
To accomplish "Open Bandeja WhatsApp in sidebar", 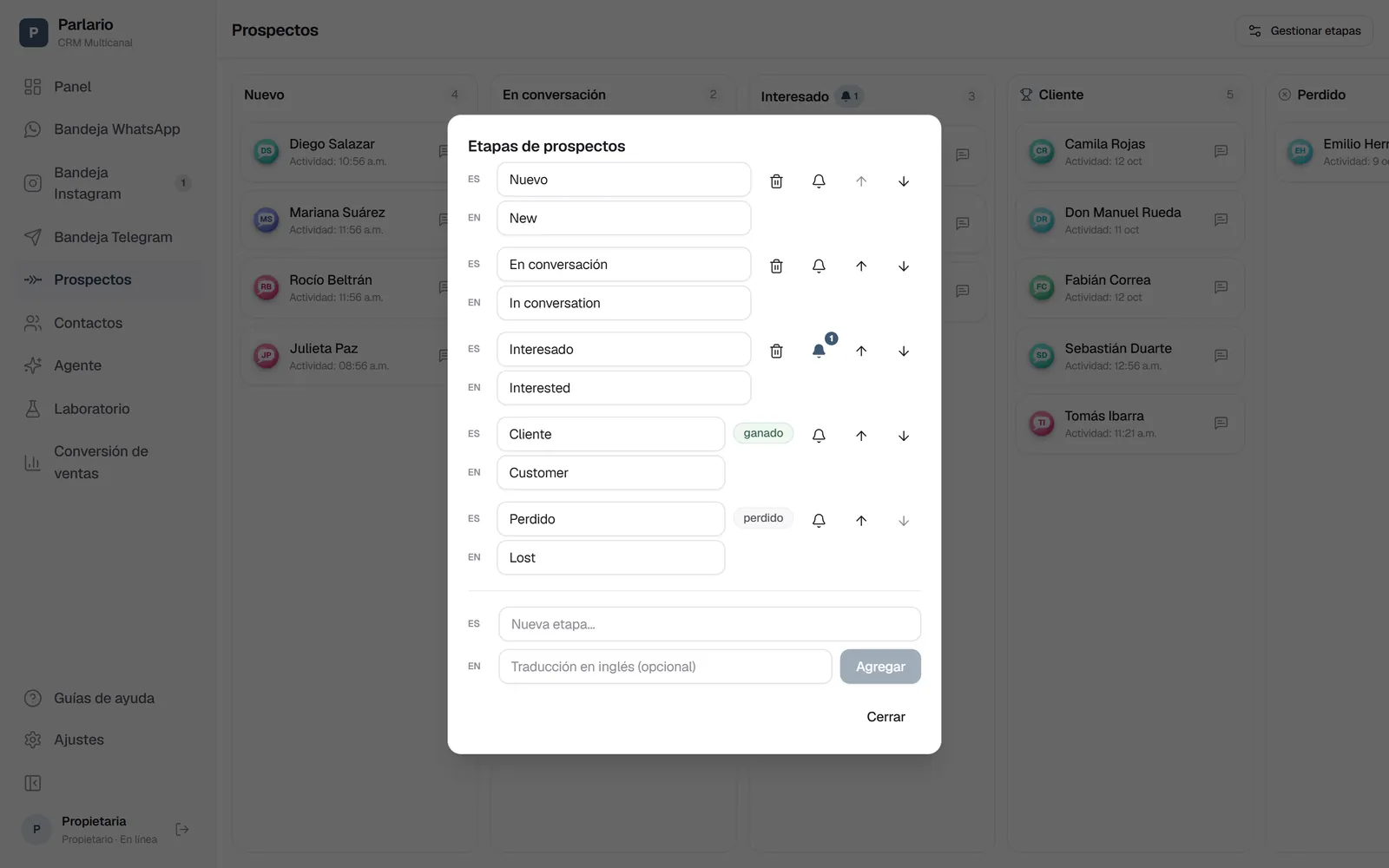I will (108, 129).
